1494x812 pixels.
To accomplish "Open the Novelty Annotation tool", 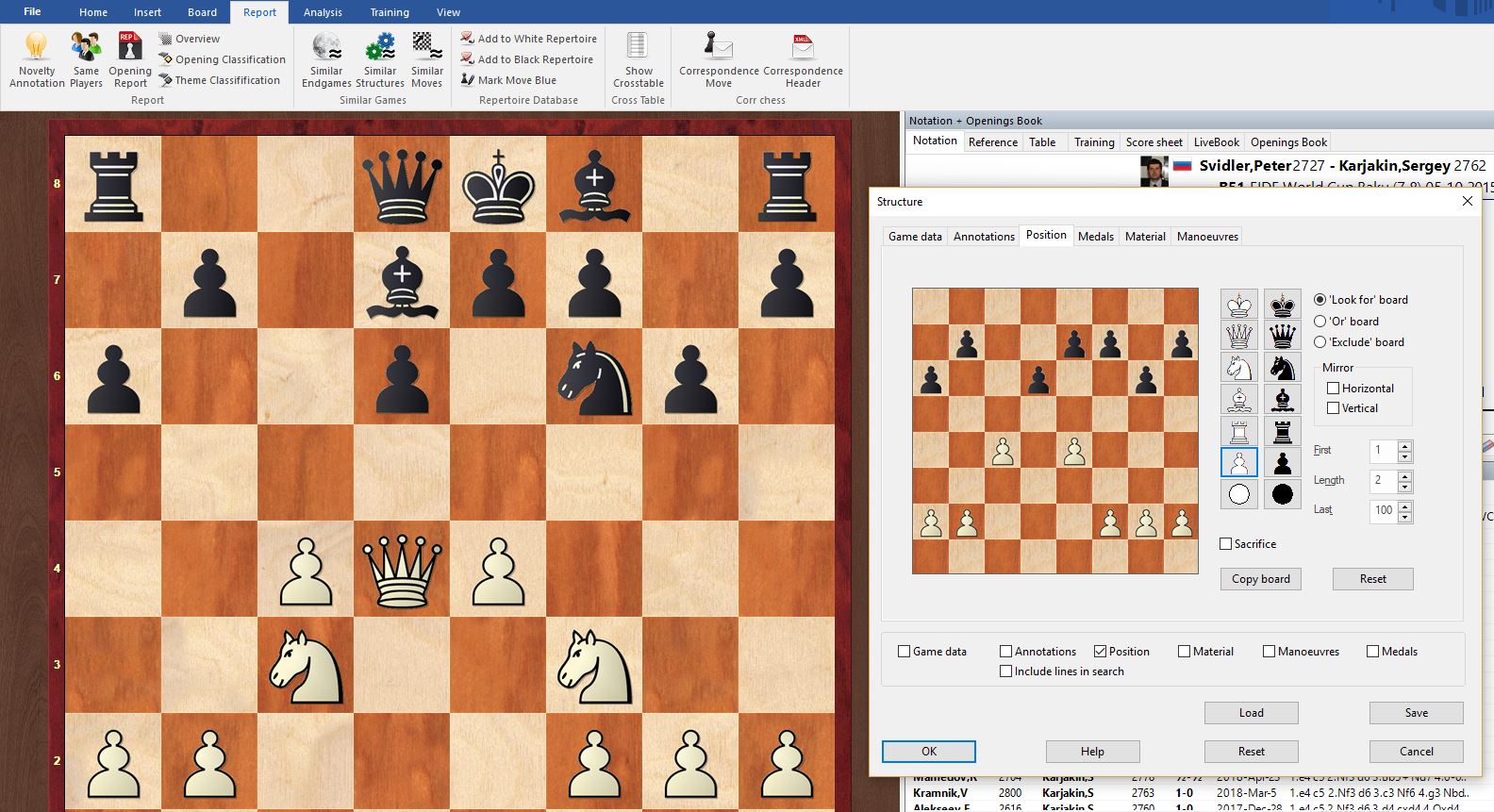I will click(37, 59).
